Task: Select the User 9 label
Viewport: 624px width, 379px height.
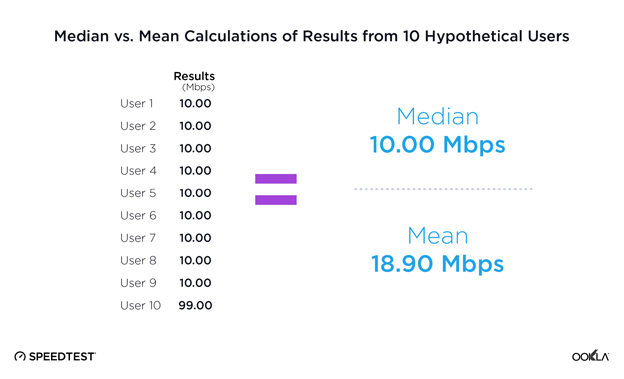Action: tap(138, 283)
